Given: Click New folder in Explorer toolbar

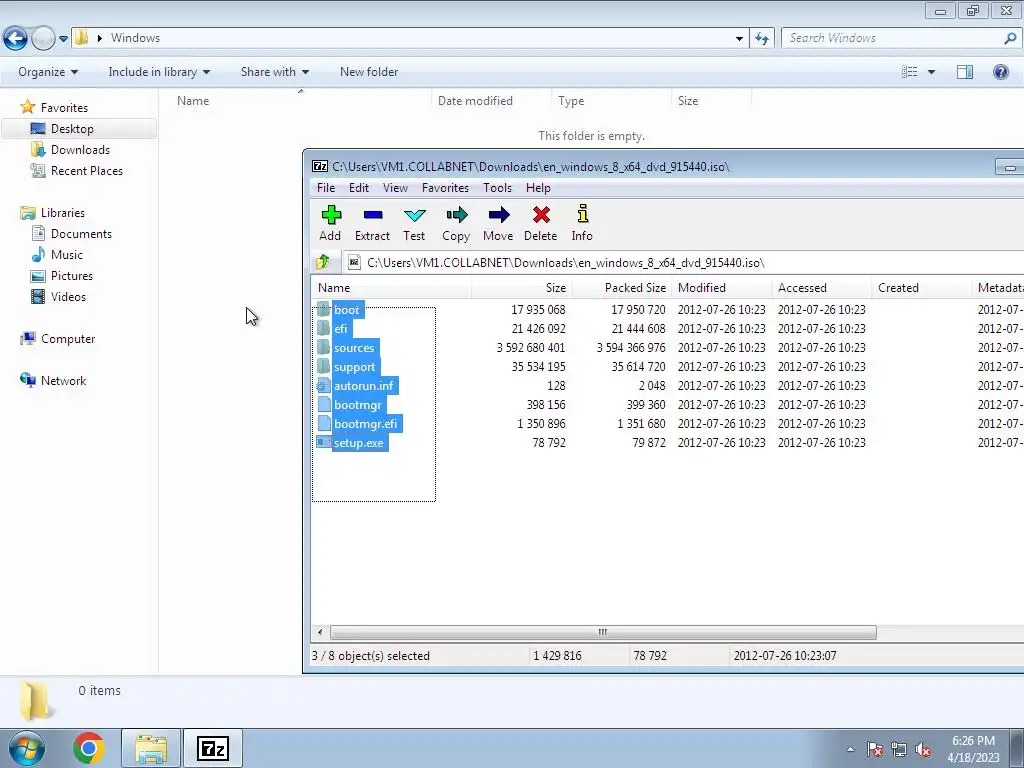Looking at the screenshot, I should point(369,72).
